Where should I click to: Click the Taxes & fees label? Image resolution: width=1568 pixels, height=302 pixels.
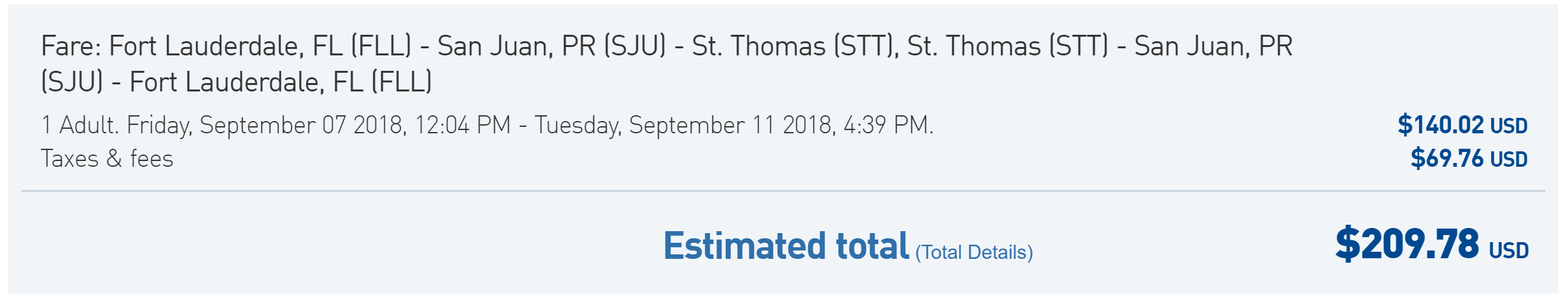(x=107, y=159)
